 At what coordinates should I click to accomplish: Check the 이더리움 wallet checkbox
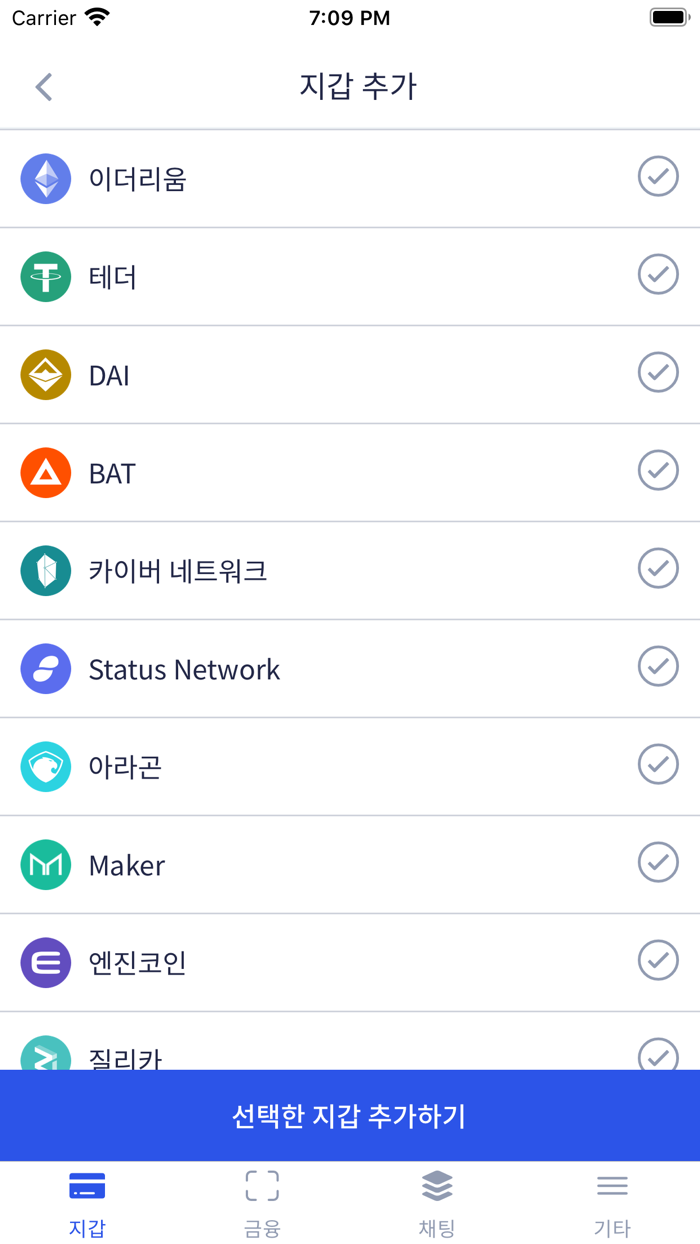[658, 177]
